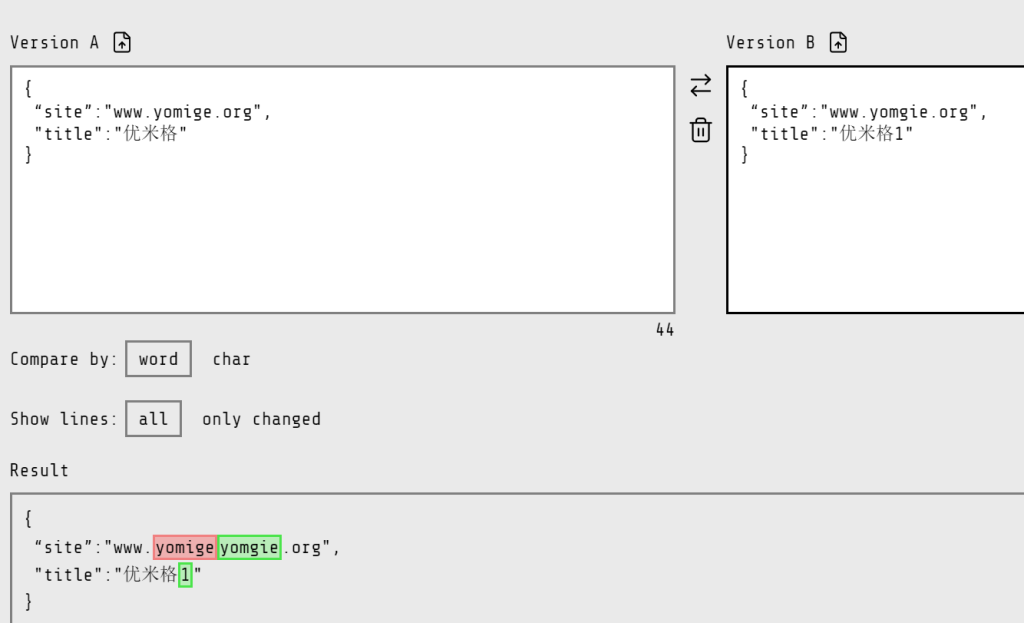Switch compare mode to char
Viewport: 1024px width, 623px height.
(231, 359)
